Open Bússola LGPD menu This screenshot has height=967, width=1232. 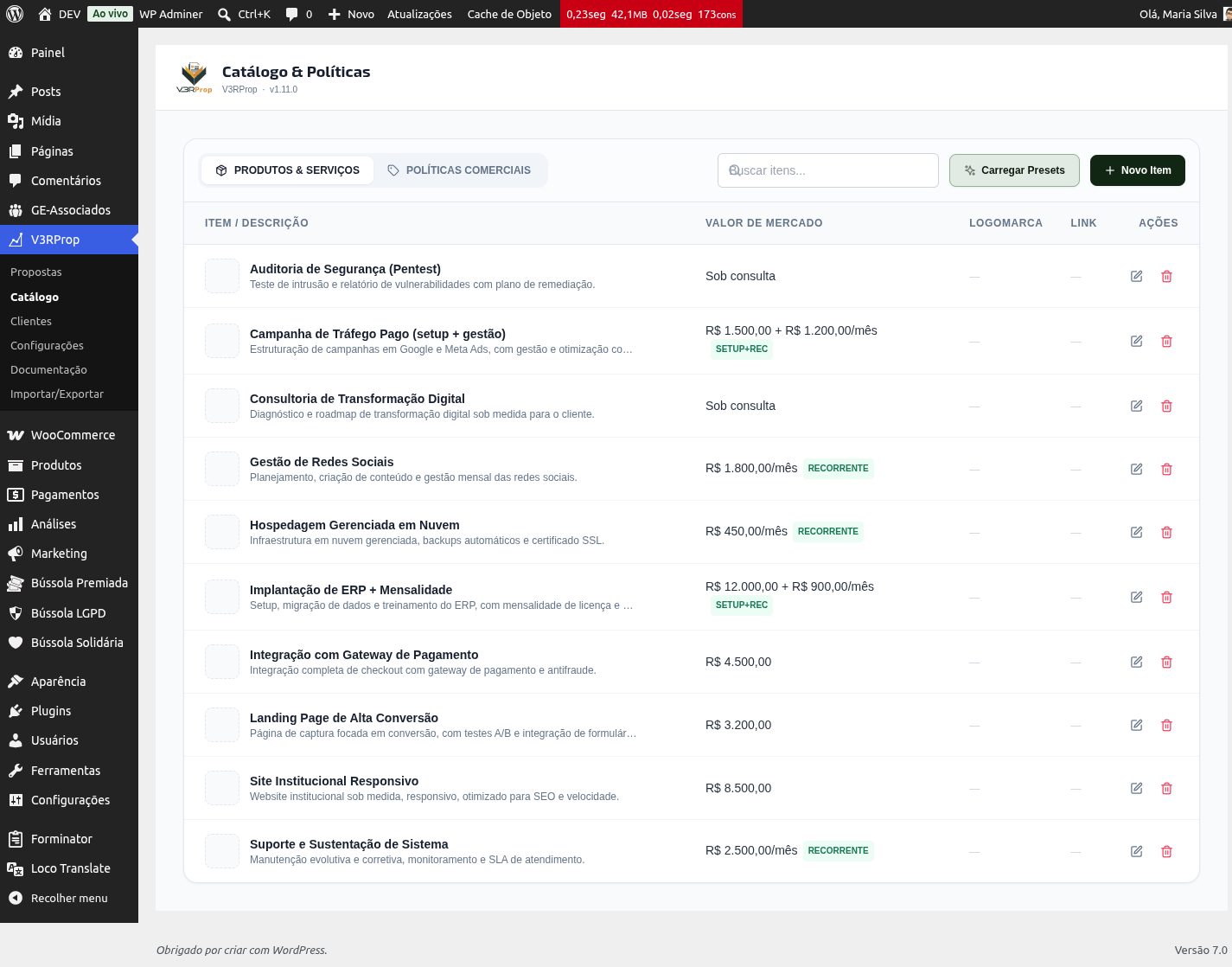tap(69, 613)
